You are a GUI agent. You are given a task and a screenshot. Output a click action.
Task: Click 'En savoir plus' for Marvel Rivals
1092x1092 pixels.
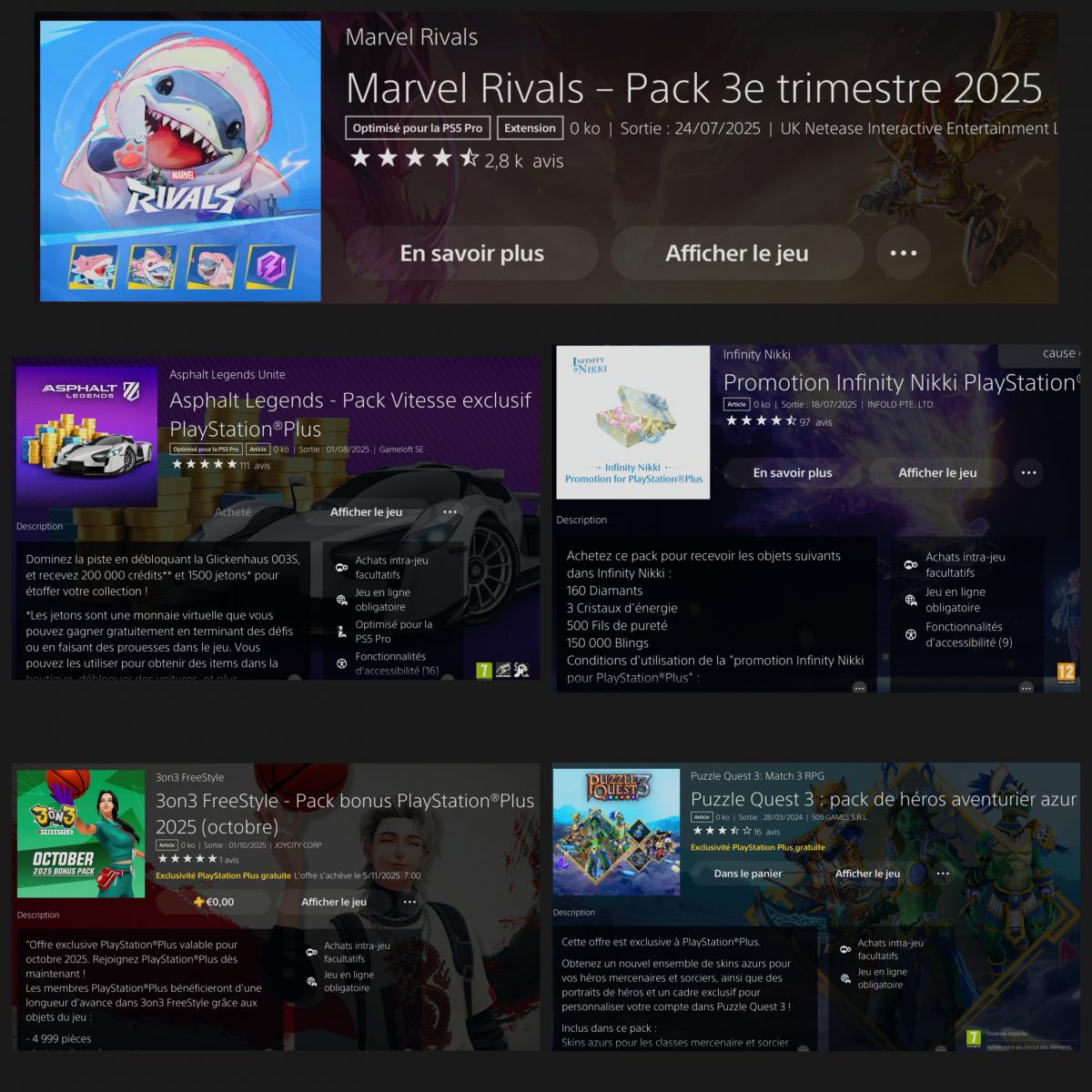click(x=471, y=253)
